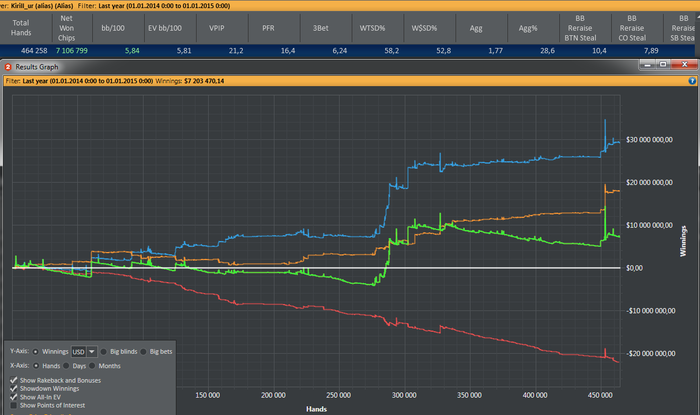Screen dimensions: 700x415
Task: Click total hands value 464 258
Action: [x=34, y=50]
